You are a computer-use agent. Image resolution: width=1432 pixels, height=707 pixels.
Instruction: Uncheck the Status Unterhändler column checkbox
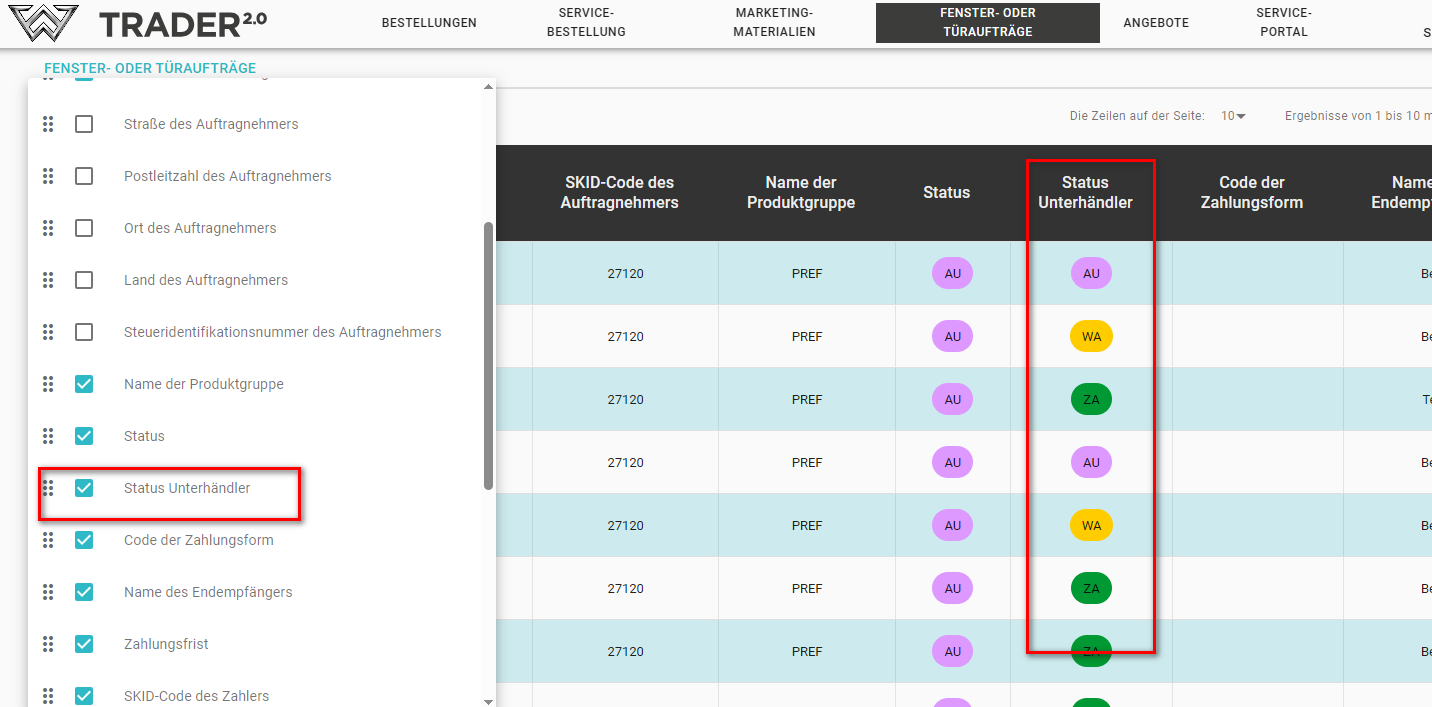point(84,488)
